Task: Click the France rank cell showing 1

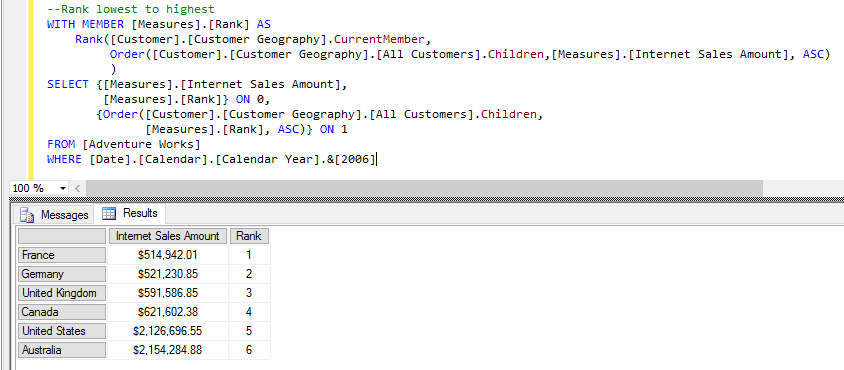Action: (249, 255)
